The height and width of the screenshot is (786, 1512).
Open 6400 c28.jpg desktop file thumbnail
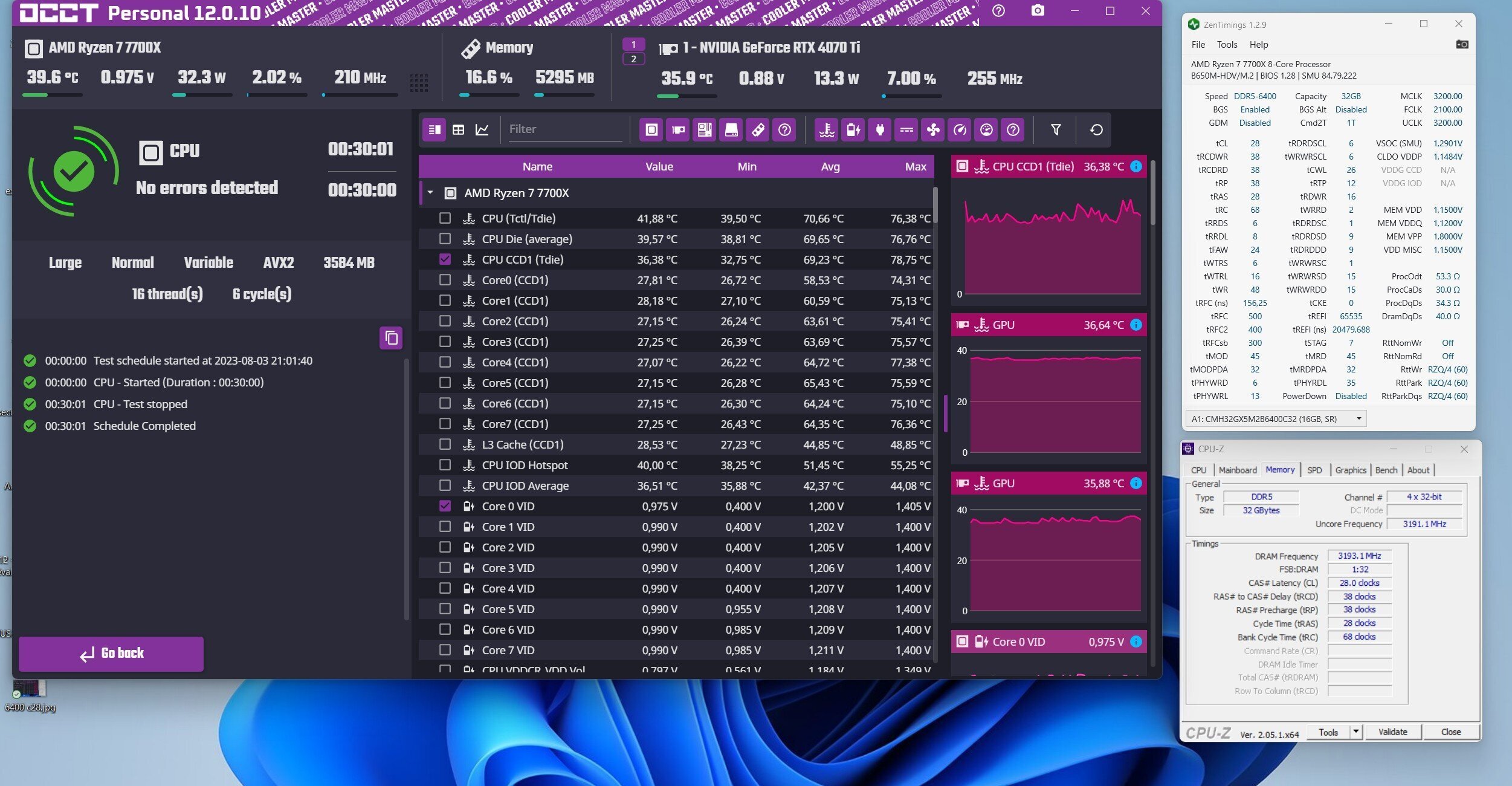(30, 689)
